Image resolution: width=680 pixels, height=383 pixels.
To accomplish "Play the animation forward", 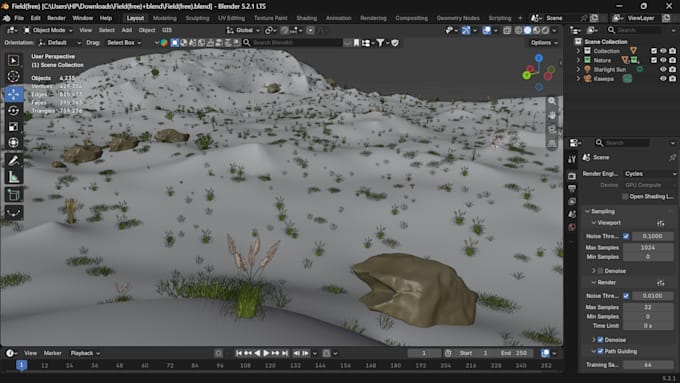I will pos(266,354).
